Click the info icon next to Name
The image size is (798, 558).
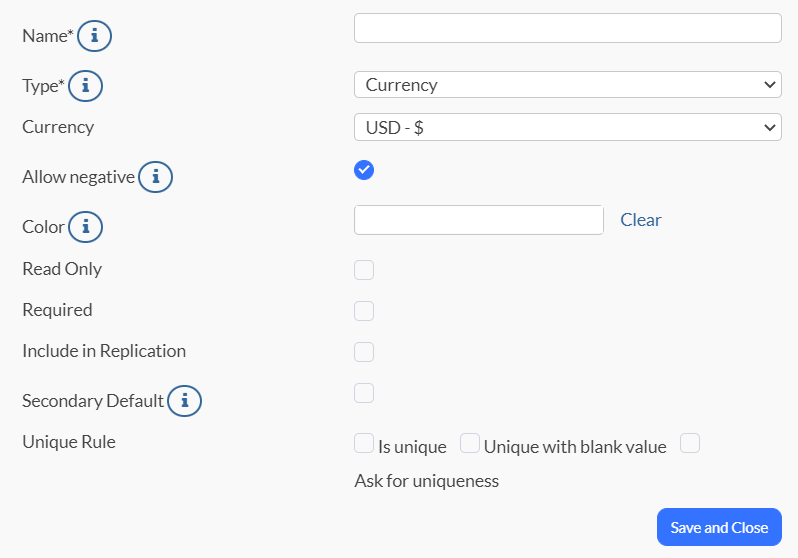[95, 37]
